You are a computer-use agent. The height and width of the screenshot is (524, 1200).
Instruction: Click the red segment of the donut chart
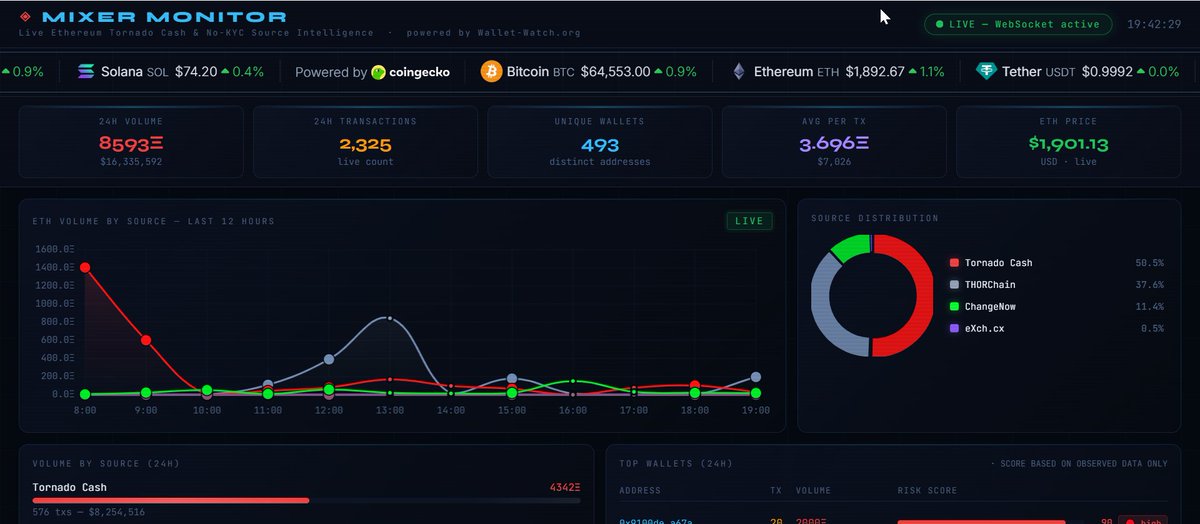coord(922,296)
